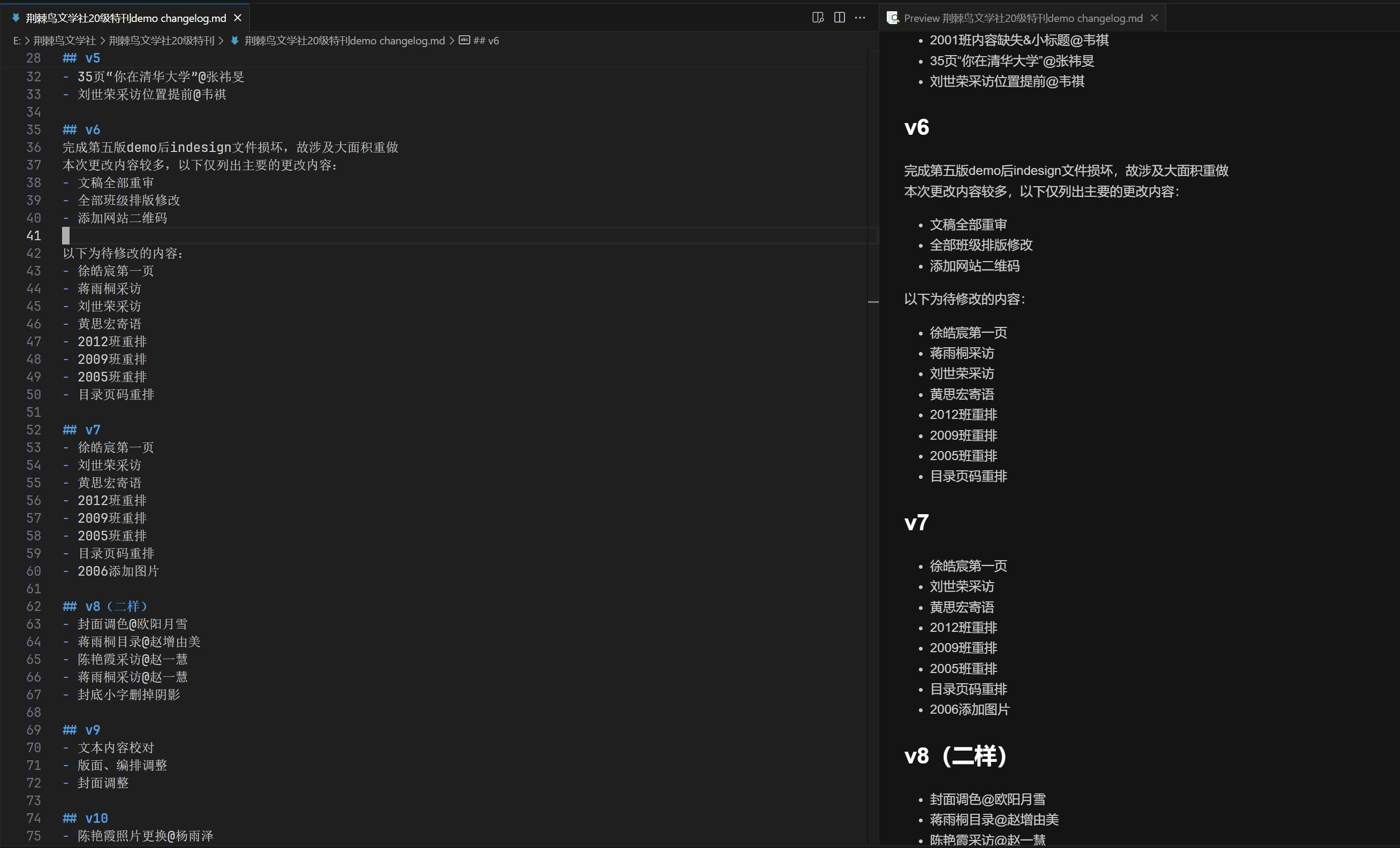This screenshot has height=848, width=1400.
Task: Expand the 荆棘鸟文学社20级特刊 breadcrumb folder
Action: pos(162,40)
